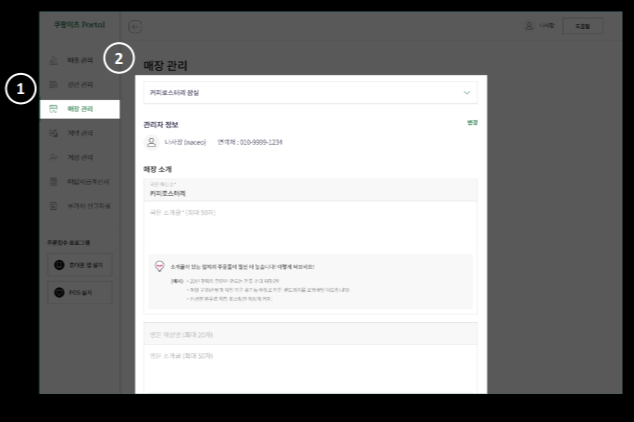The image size is (634, 422).
Task: Click the heart speech-bubble tip icon
Action: [x=159, y=266]
